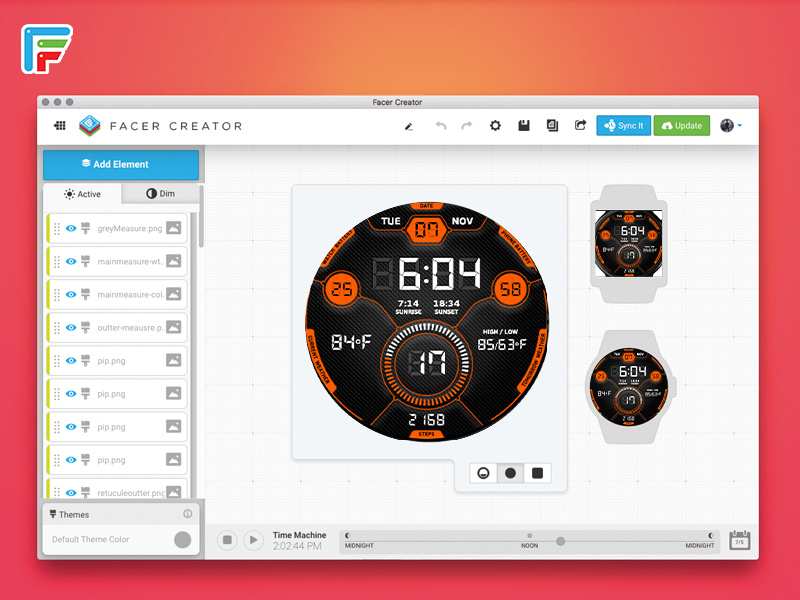800x600 pixels.
Task: Click the 6:04 time on watch face
Action: [428, 273]
